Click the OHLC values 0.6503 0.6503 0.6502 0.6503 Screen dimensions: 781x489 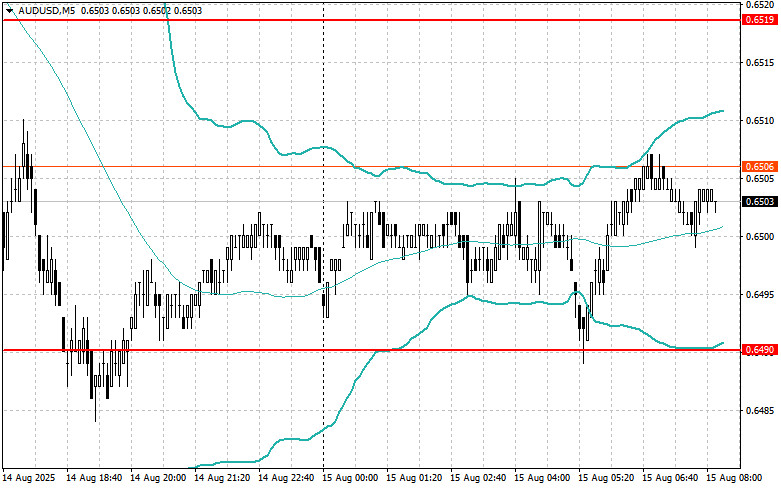pyautogui.click(x=141, y=10)
